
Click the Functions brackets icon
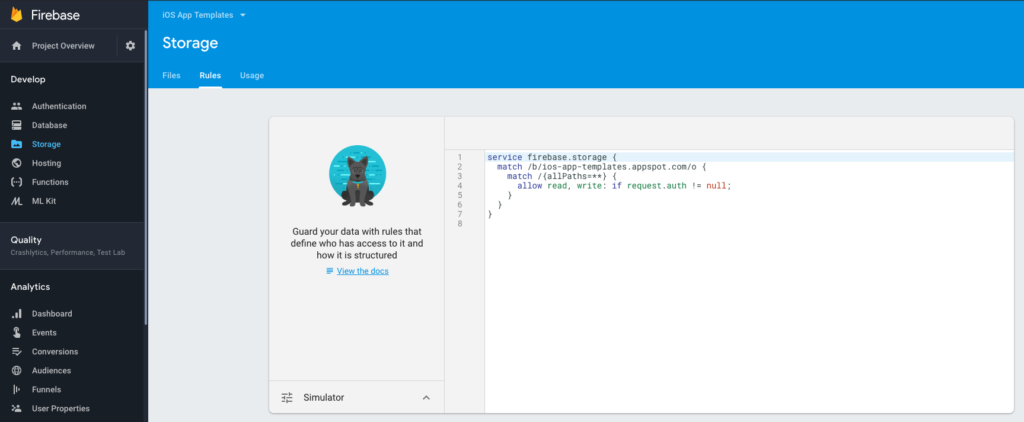point(16,182)
